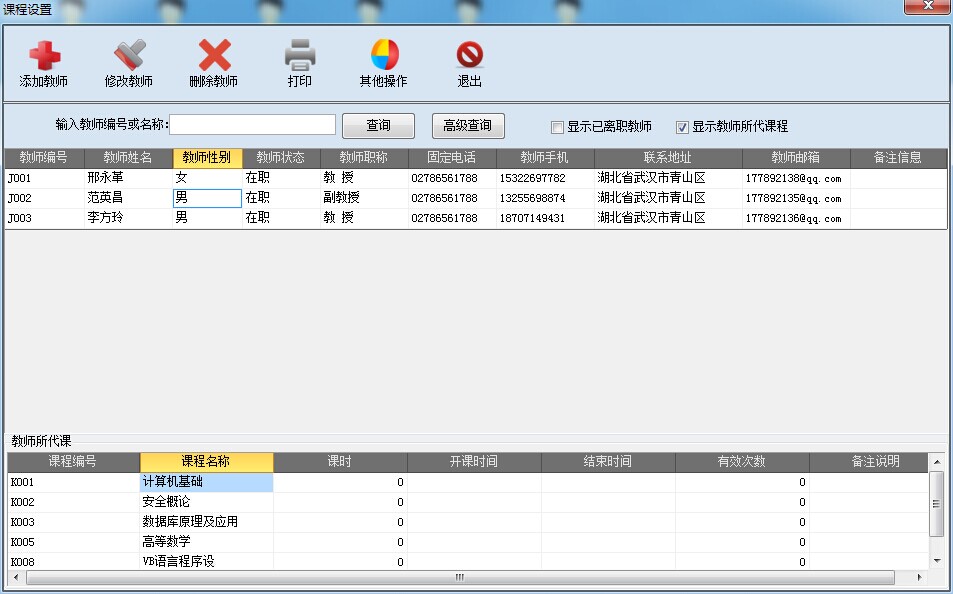Screen dimensions: 953x594
Task: Open Other Operations pie chart icon
Action: pos(384,56)
